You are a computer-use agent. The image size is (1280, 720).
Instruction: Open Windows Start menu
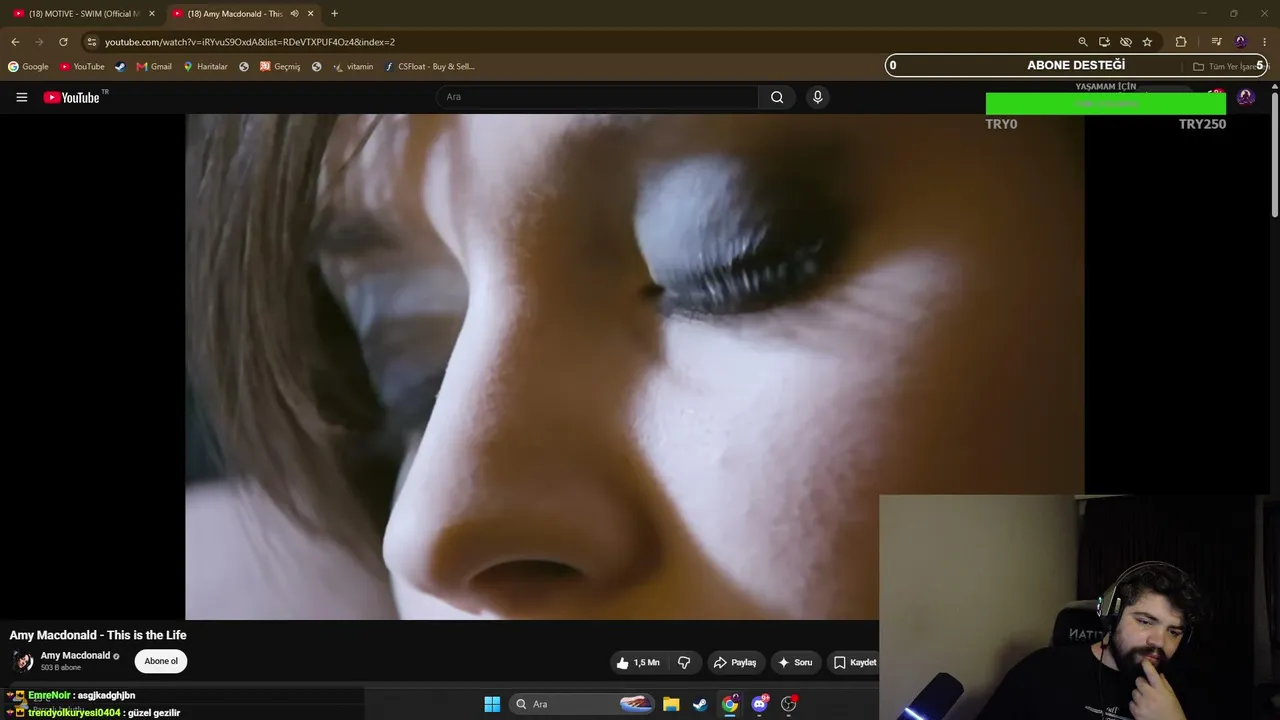[492, 704]
